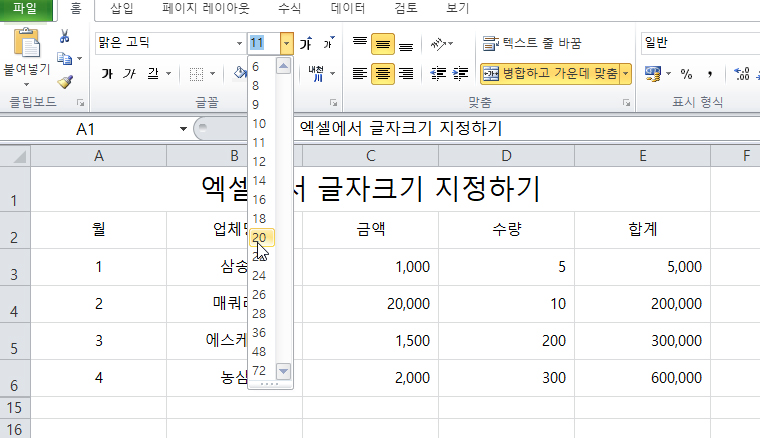Click the font size dropdown arrow
This screenshot has height=438, width=760.
(286, 44)
